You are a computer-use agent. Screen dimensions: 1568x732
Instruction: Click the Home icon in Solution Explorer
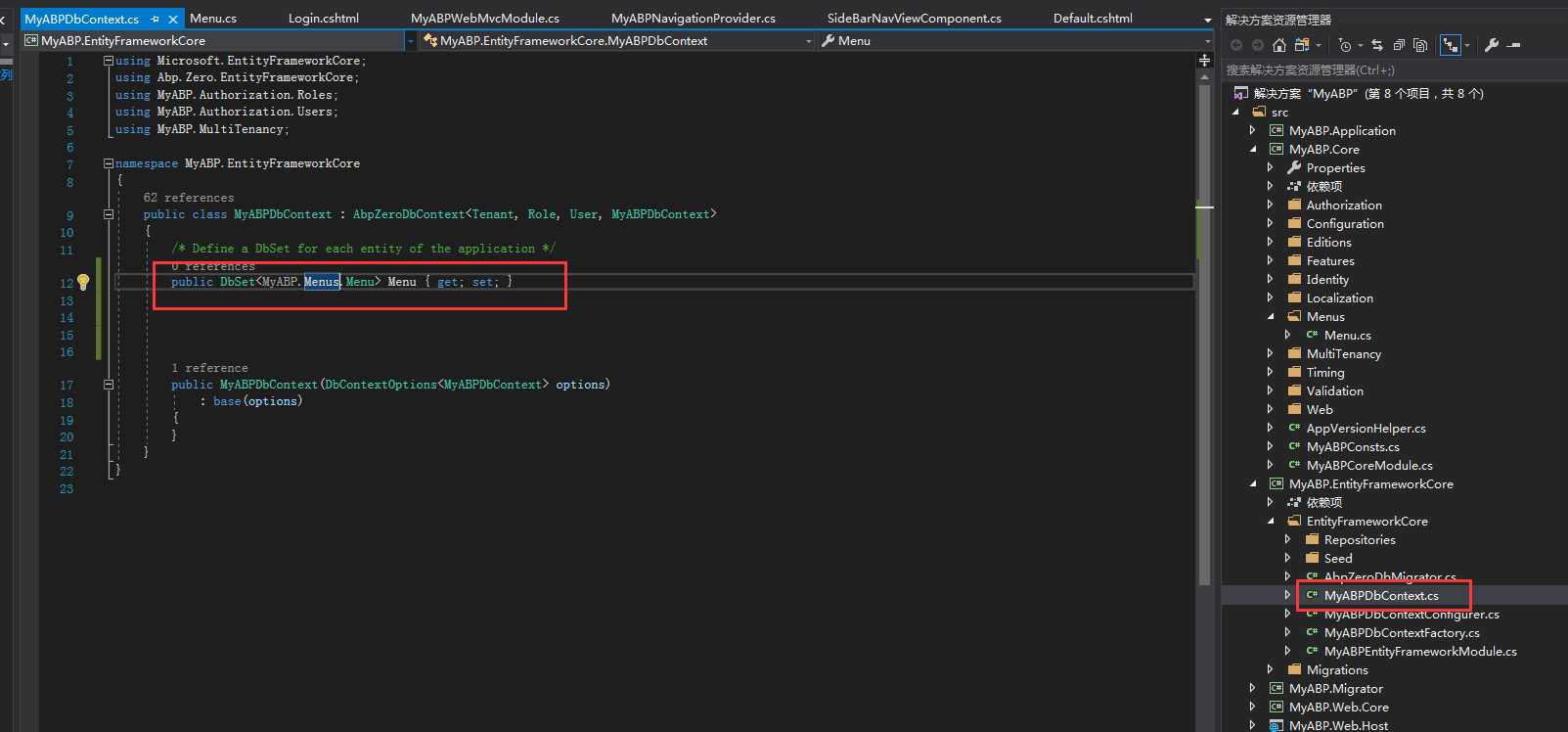[1278, 45]
